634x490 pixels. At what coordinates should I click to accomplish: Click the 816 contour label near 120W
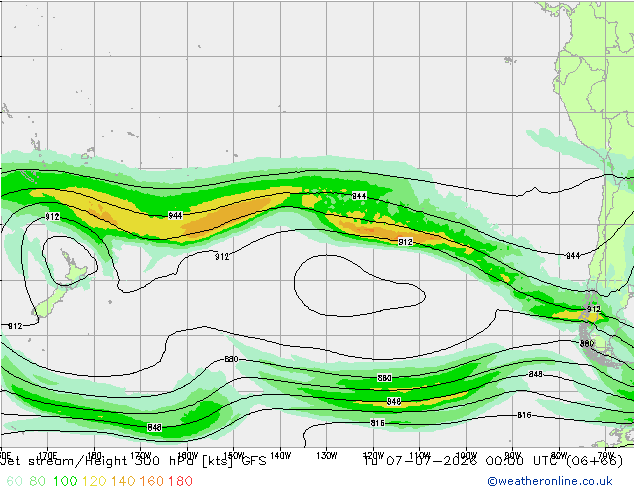tap(378, 423)
